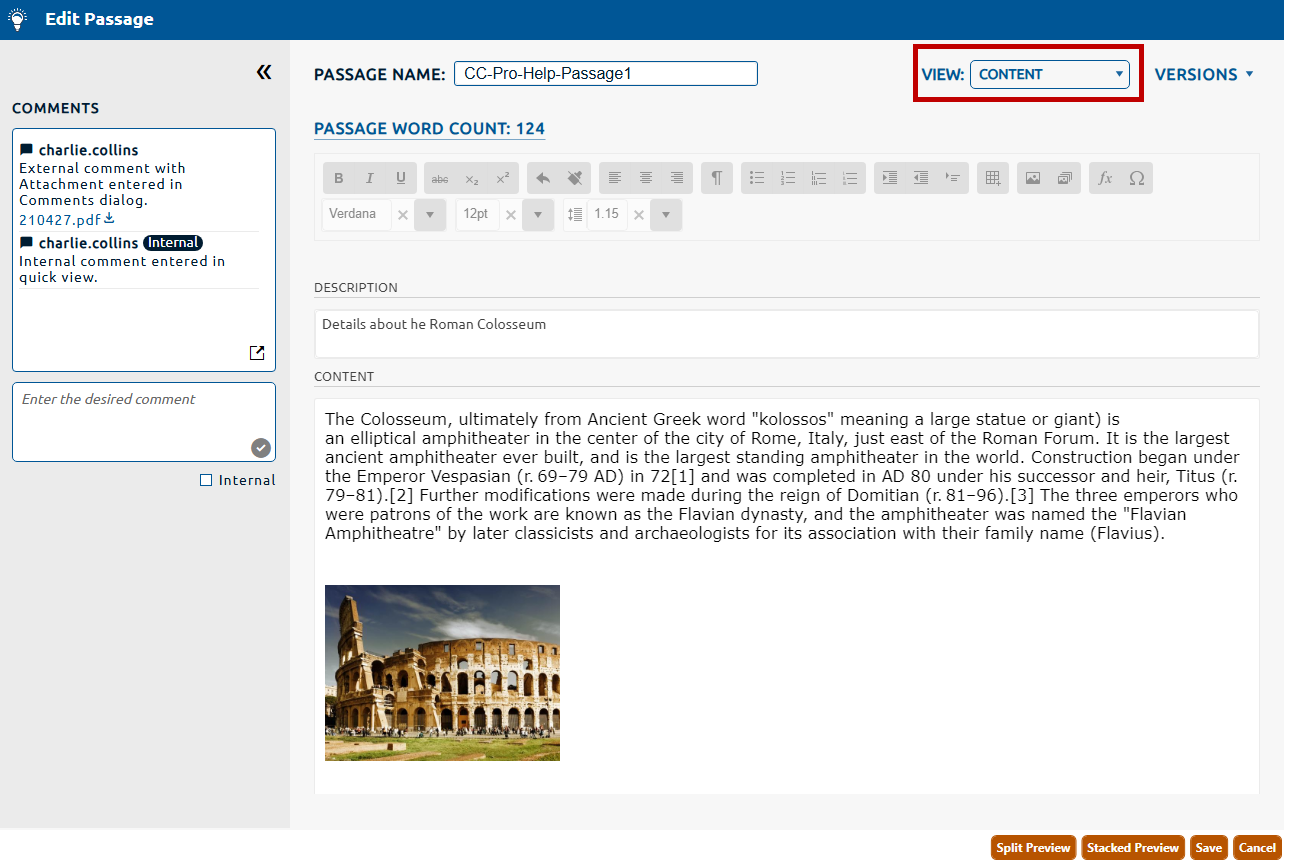Submit comment using checkmark icon
This screenshot has width=1290, height=865.
261,447
